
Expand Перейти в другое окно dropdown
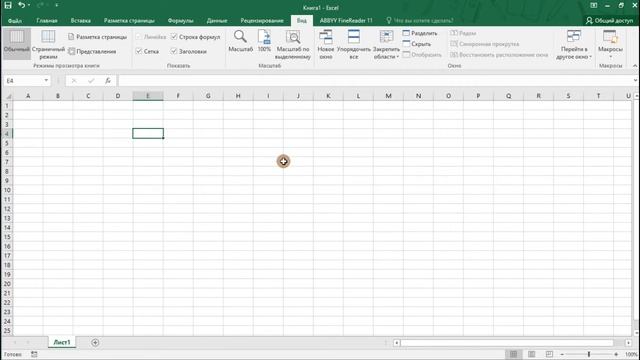pyautogui.click(x=573, y=45)
